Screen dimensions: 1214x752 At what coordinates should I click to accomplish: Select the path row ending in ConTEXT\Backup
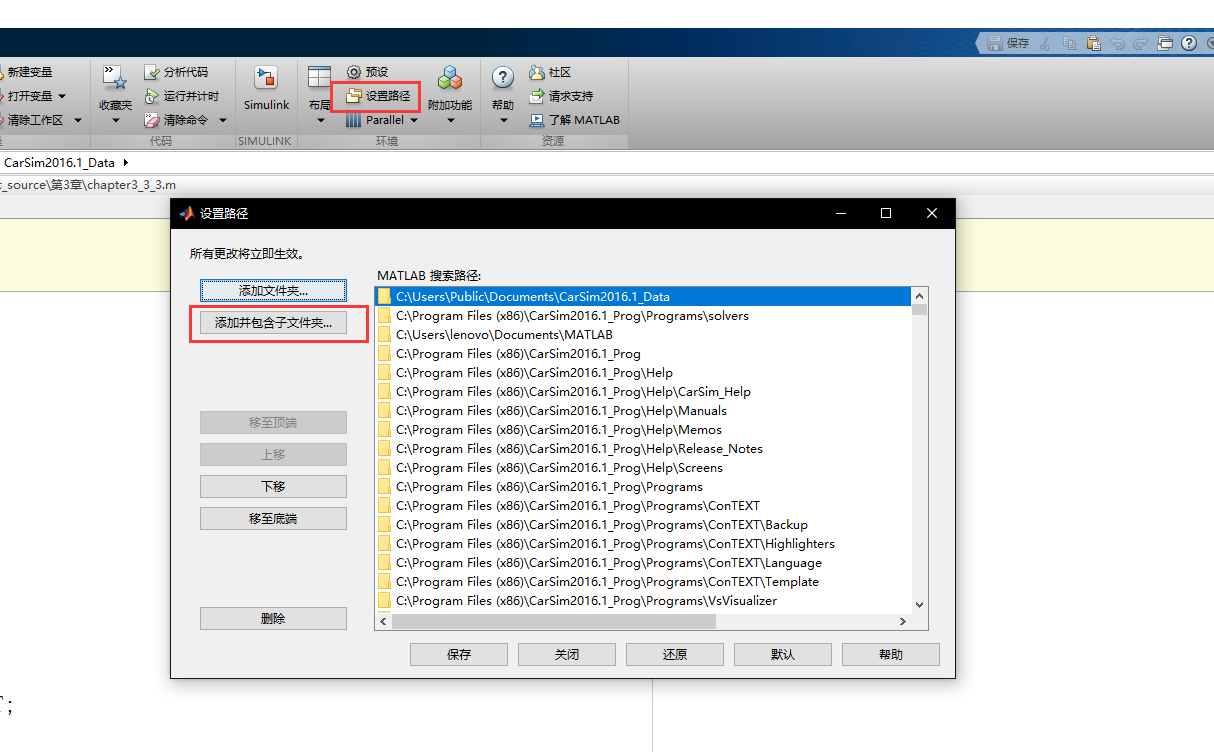(x=643, y=524)
